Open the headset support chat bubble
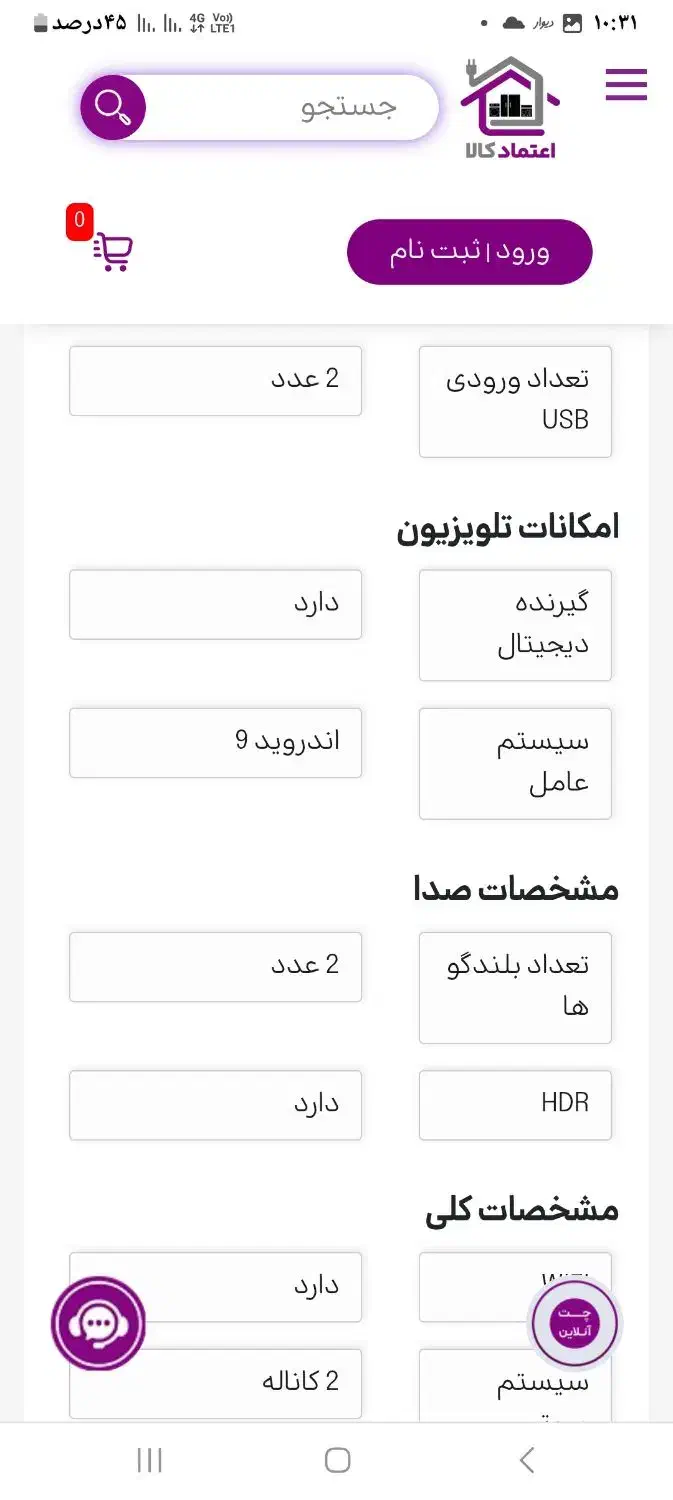The width and height of the screenshot is (673, 1500). click(x=98, y=1324)
